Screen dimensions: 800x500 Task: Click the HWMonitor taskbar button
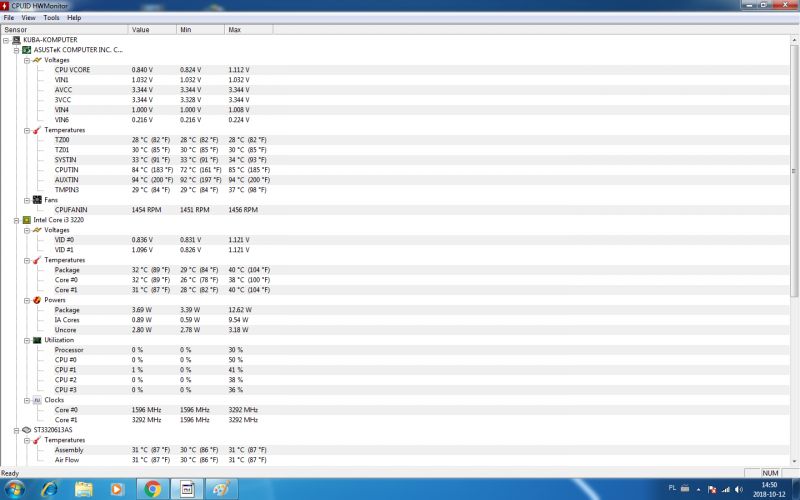(x=186, y=489)
